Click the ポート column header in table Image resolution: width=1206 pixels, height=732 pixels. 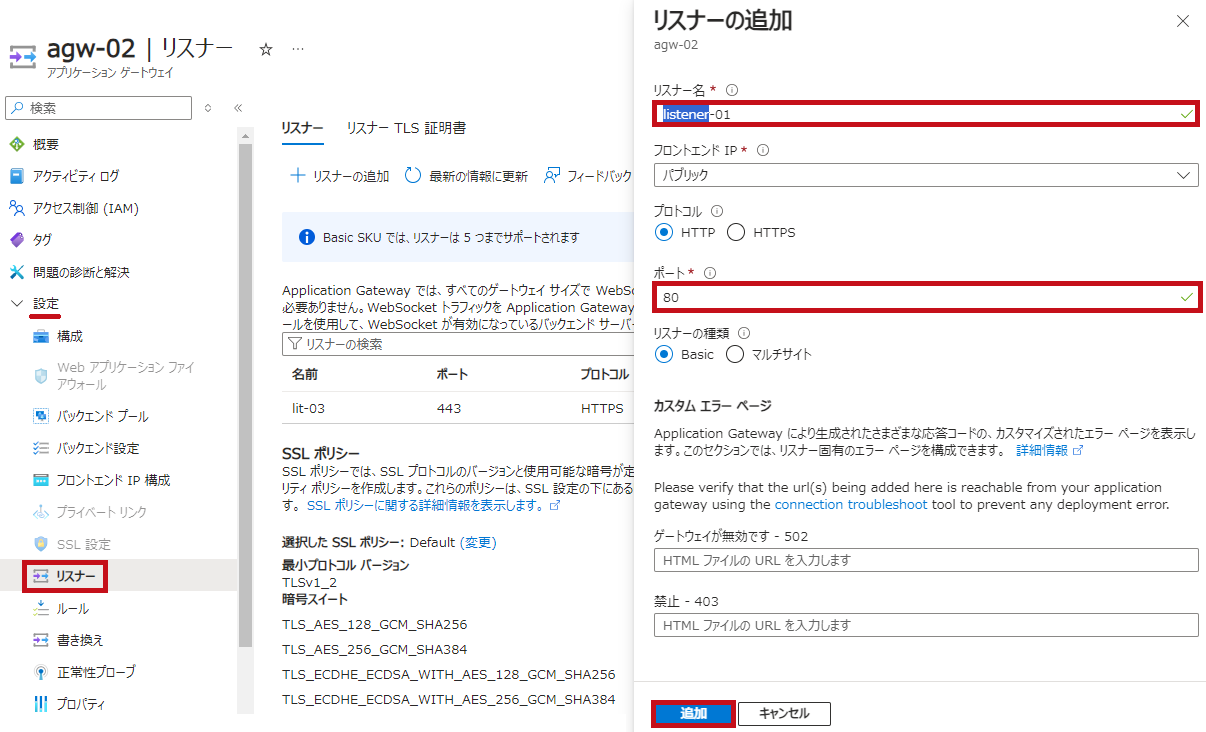point(452,374)
